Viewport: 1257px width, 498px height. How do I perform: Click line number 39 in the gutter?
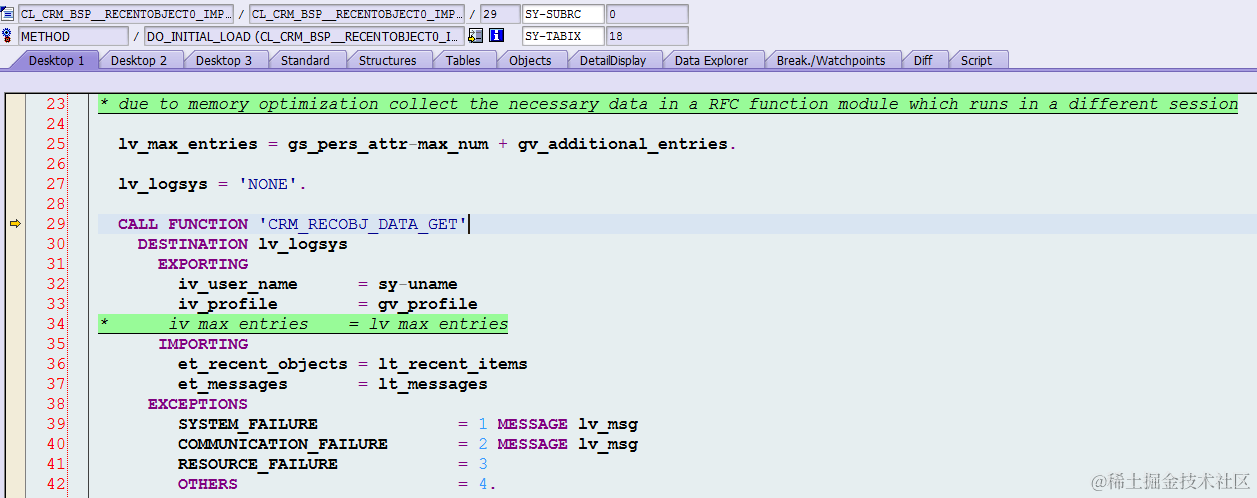pos(55,424)
